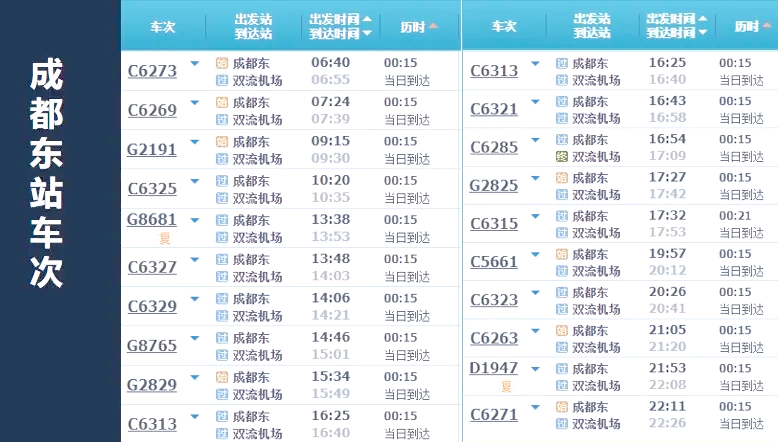Open train G2191 link
Image resolution: width=778 pixels, height=442 pixels.
tap(152, 149)
